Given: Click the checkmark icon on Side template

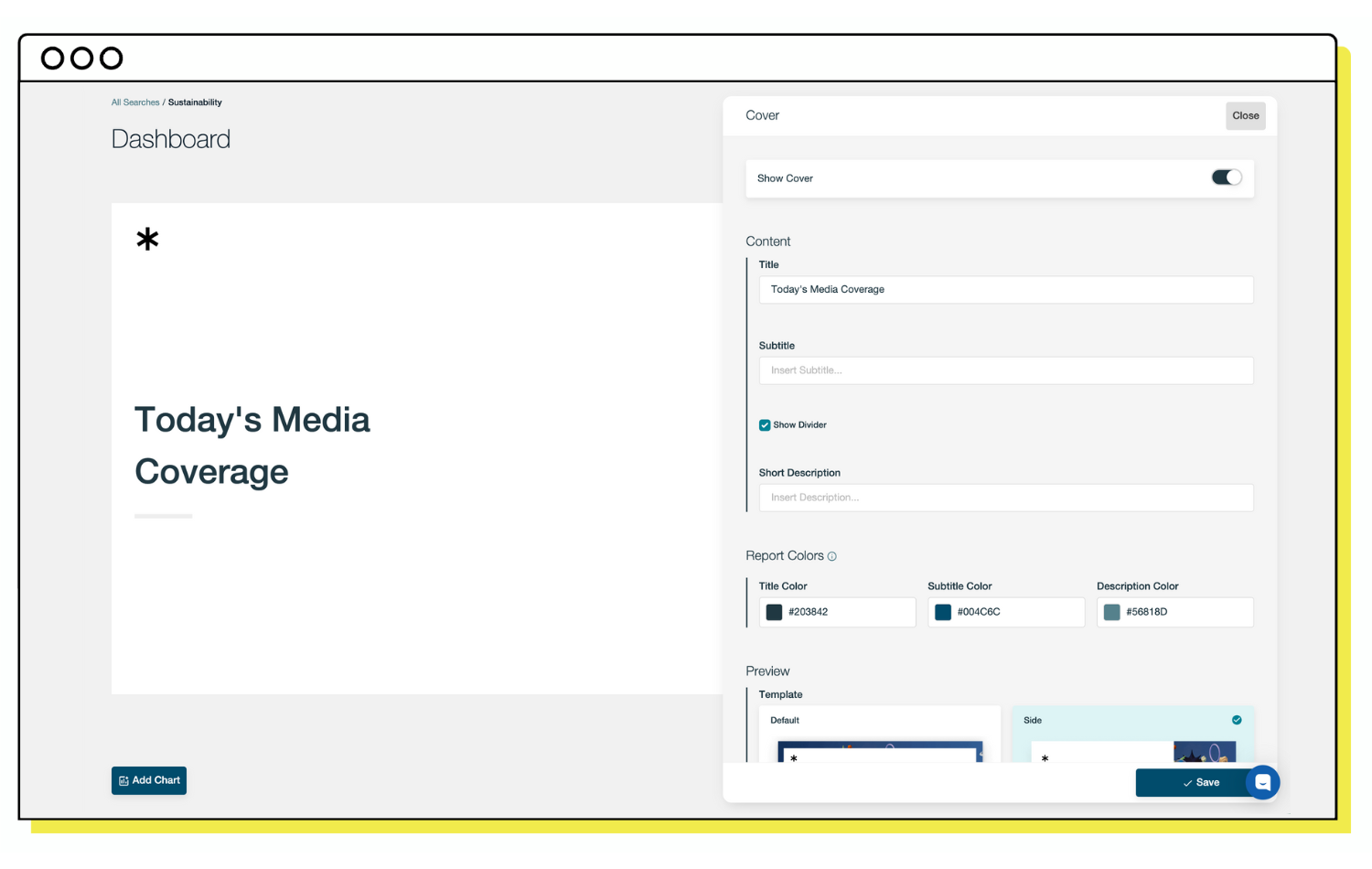Looking at the screenshot, I should click(1237, 720).
